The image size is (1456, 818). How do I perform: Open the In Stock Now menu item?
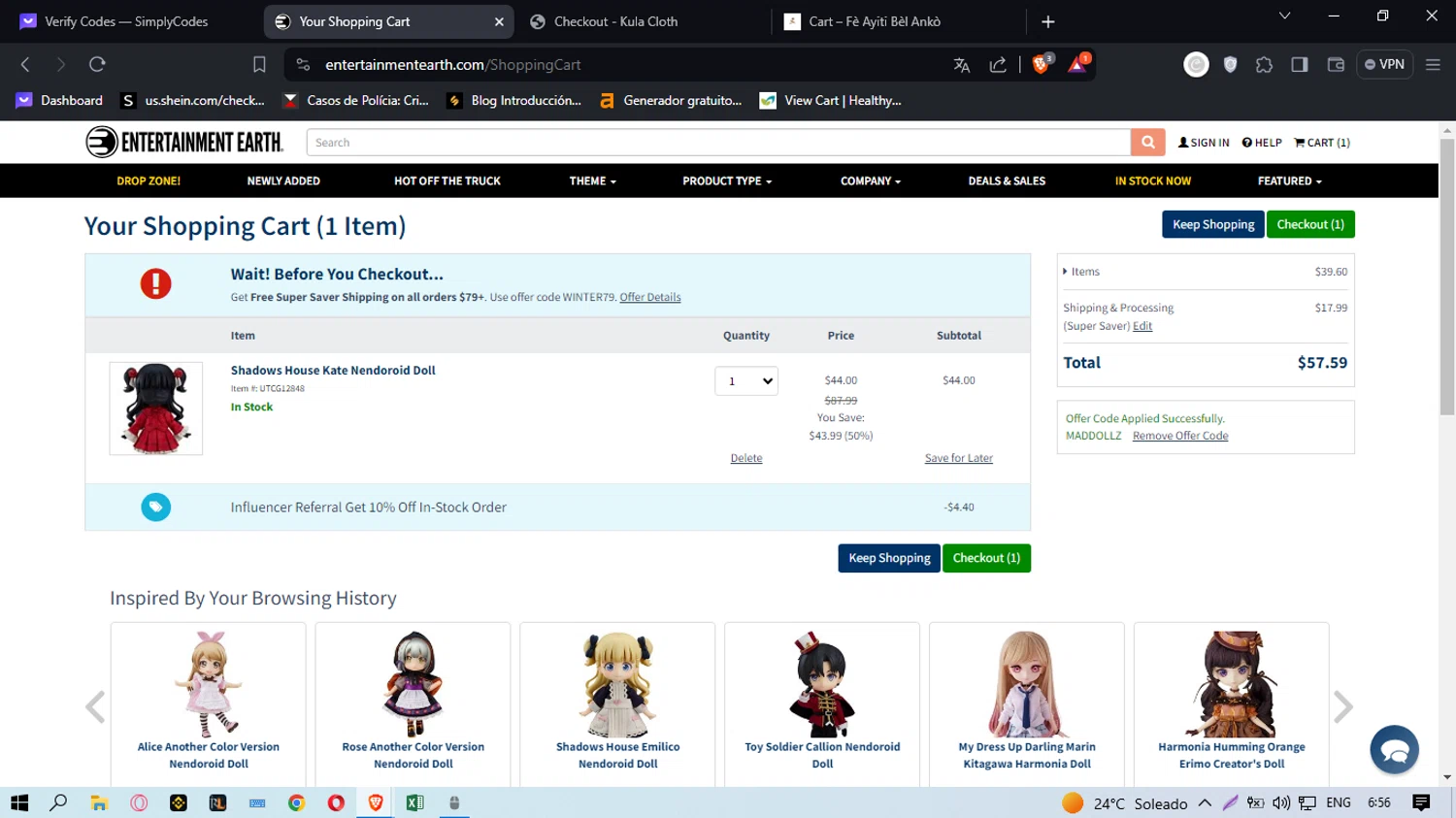click(x=1152, y=181)
